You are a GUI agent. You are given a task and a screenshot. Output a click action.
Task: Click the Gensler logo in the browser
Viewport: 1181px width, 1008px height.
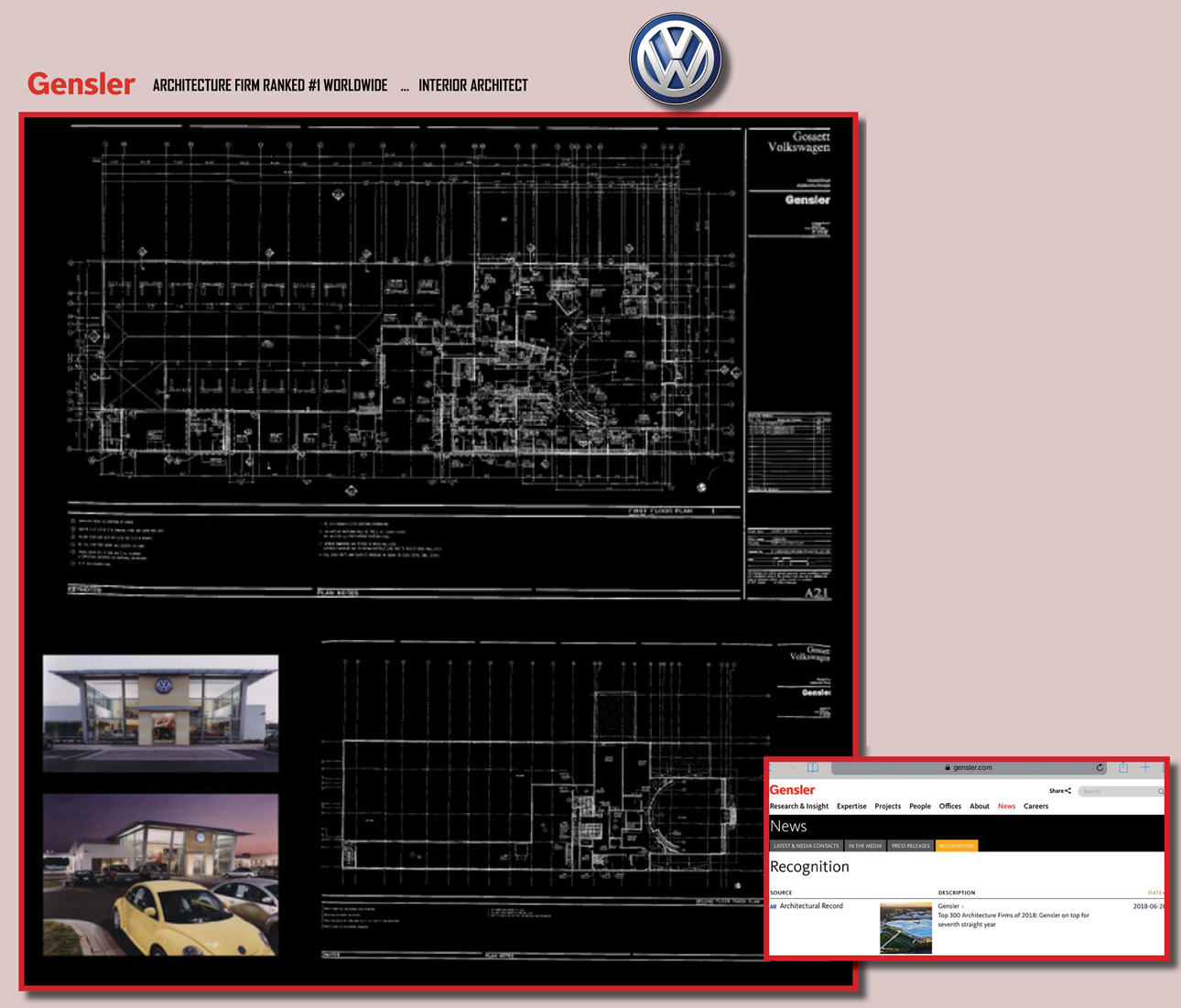pyautogui.click(x=792, y=789)
